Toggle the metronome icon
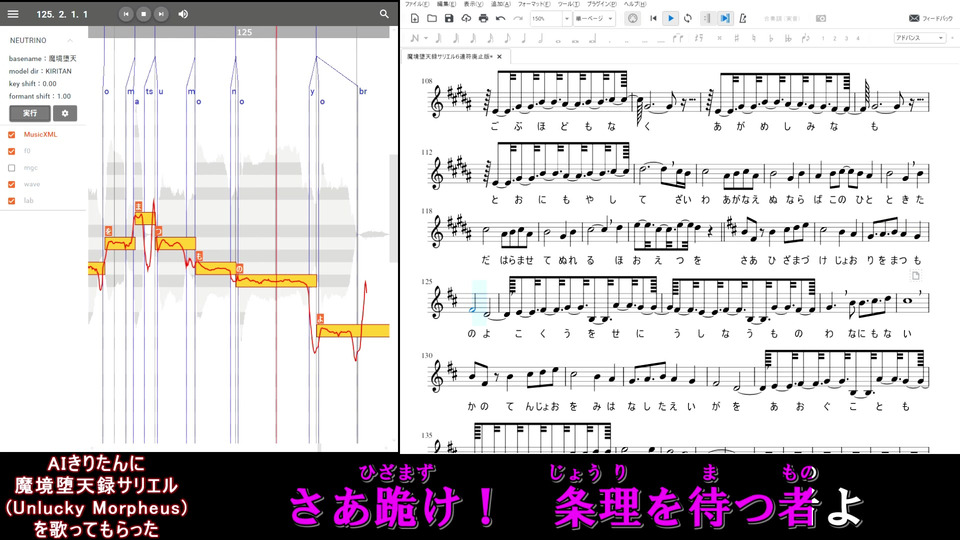The height and width of the screenshot is (540, 960). tap(743, 18)
